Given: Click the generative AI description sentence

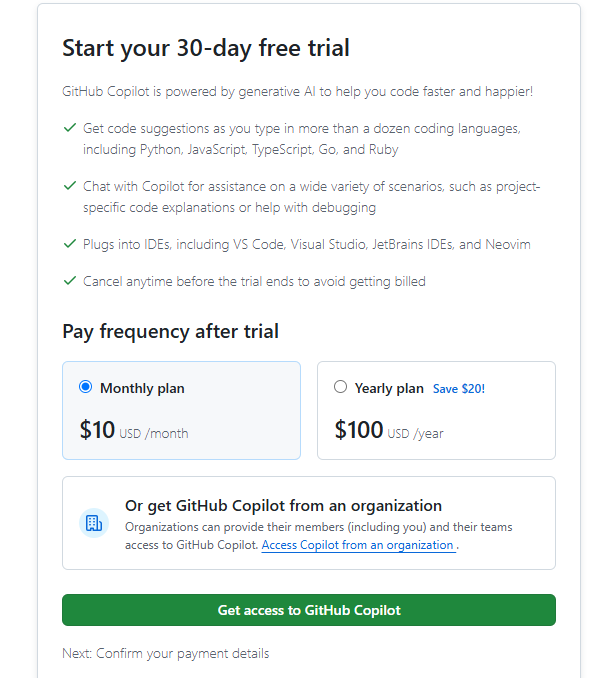Looking at the screenshot, I should [297, 91].
